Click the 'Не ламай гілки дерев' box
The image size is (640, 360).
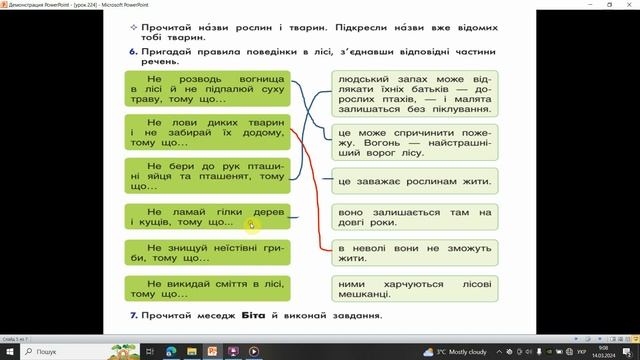tap(207, 217)
